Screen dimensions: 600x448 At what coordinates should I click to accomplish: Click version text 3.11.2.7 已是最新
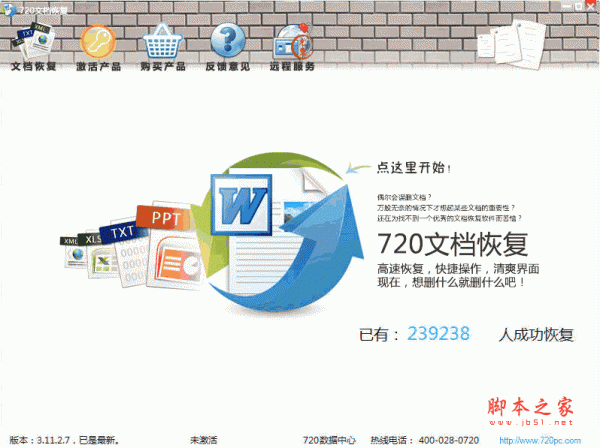pos(64,440)
